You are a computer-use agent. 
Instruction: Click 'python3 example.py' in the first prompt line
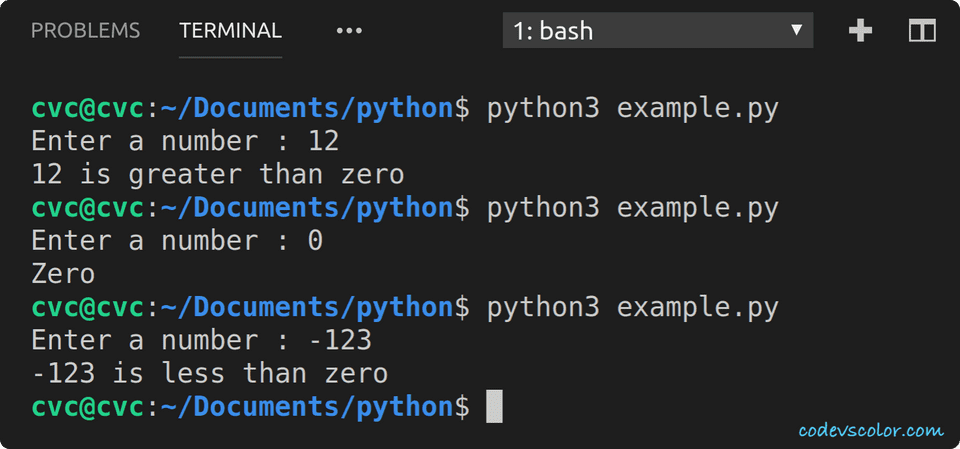[632, 108]
